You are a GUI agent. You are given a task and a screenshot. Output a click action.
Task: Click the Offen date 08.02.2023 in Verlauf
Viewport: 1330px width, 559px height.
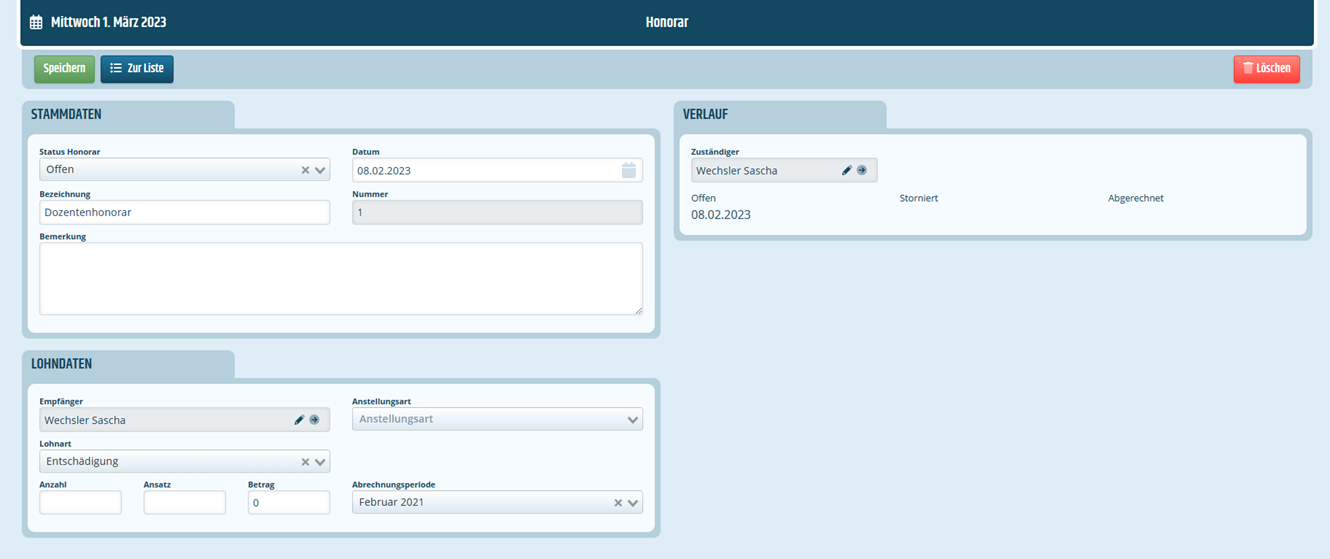coord(721,215)
